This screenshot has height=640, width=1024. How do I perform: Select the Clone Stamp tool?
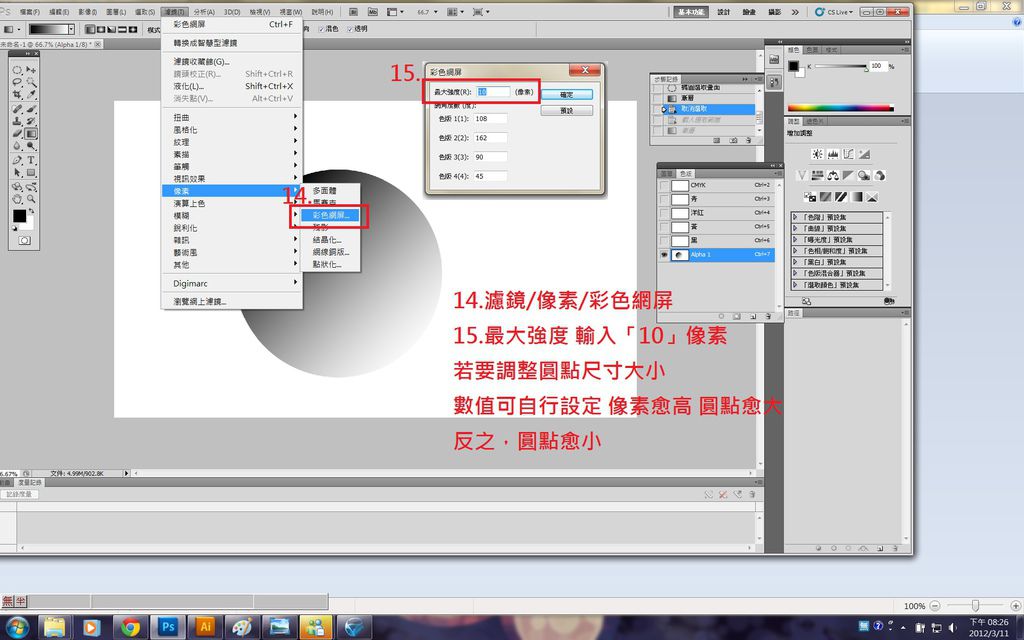point(17,121)
